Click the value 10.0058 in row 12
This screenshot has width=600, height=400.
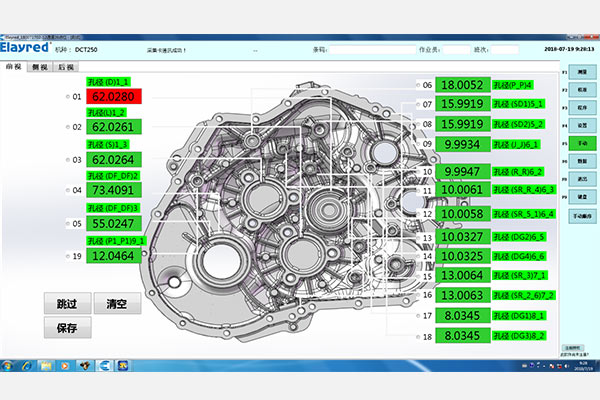[463, 214]
